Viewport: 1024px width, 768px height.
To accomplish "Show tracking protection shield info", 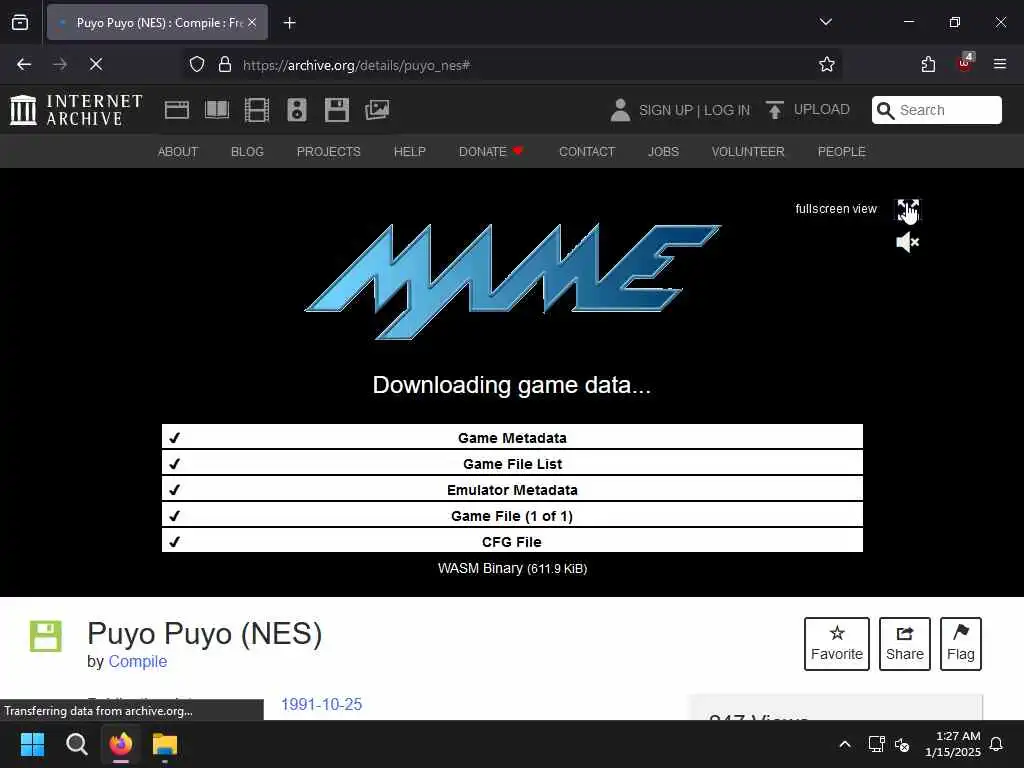I will [197, 64].
